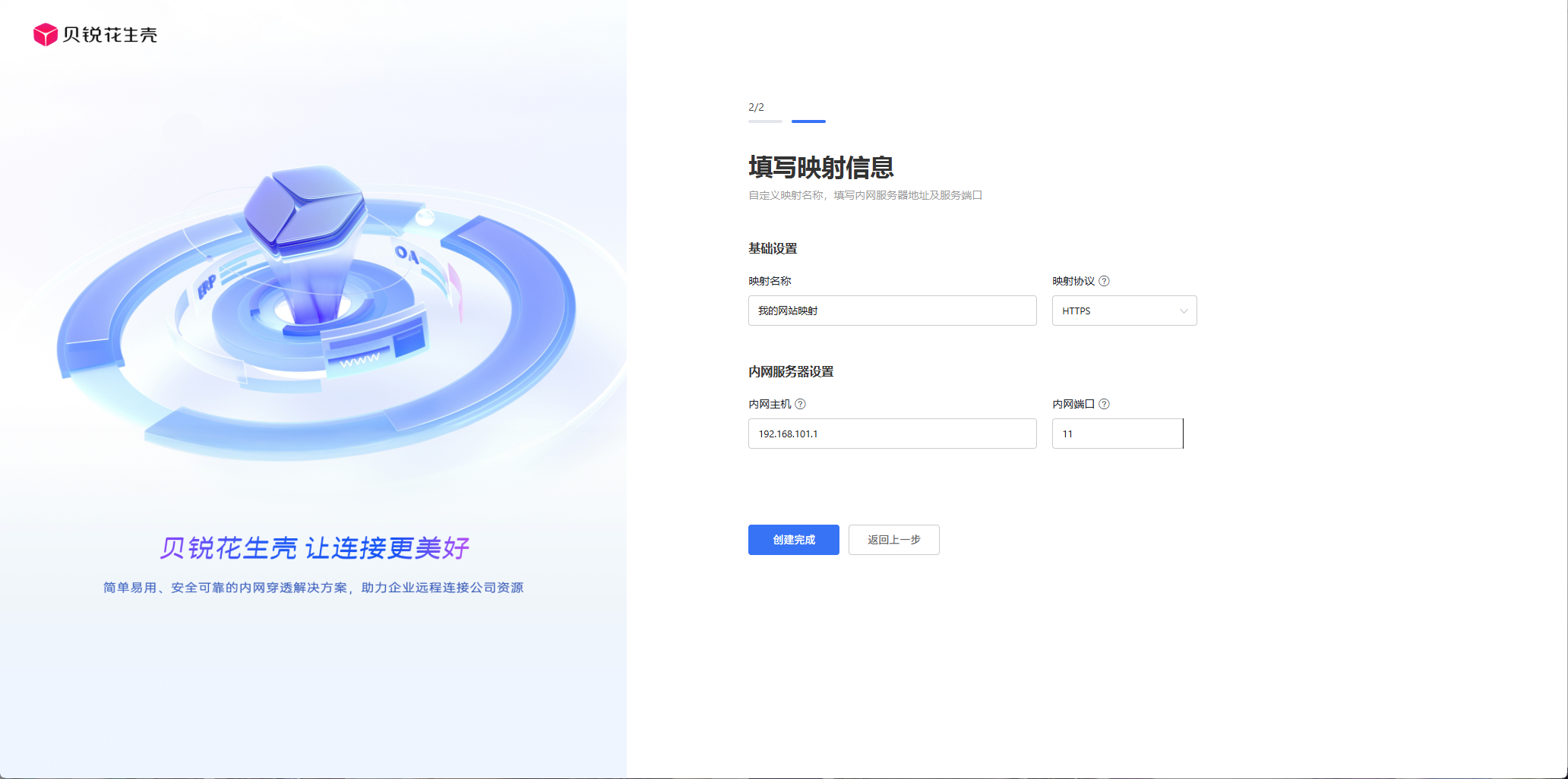This screenshot has width=1568, height=779.
Task: Click the 内网服务器设置 section title
Action: (x=791, y=371)
